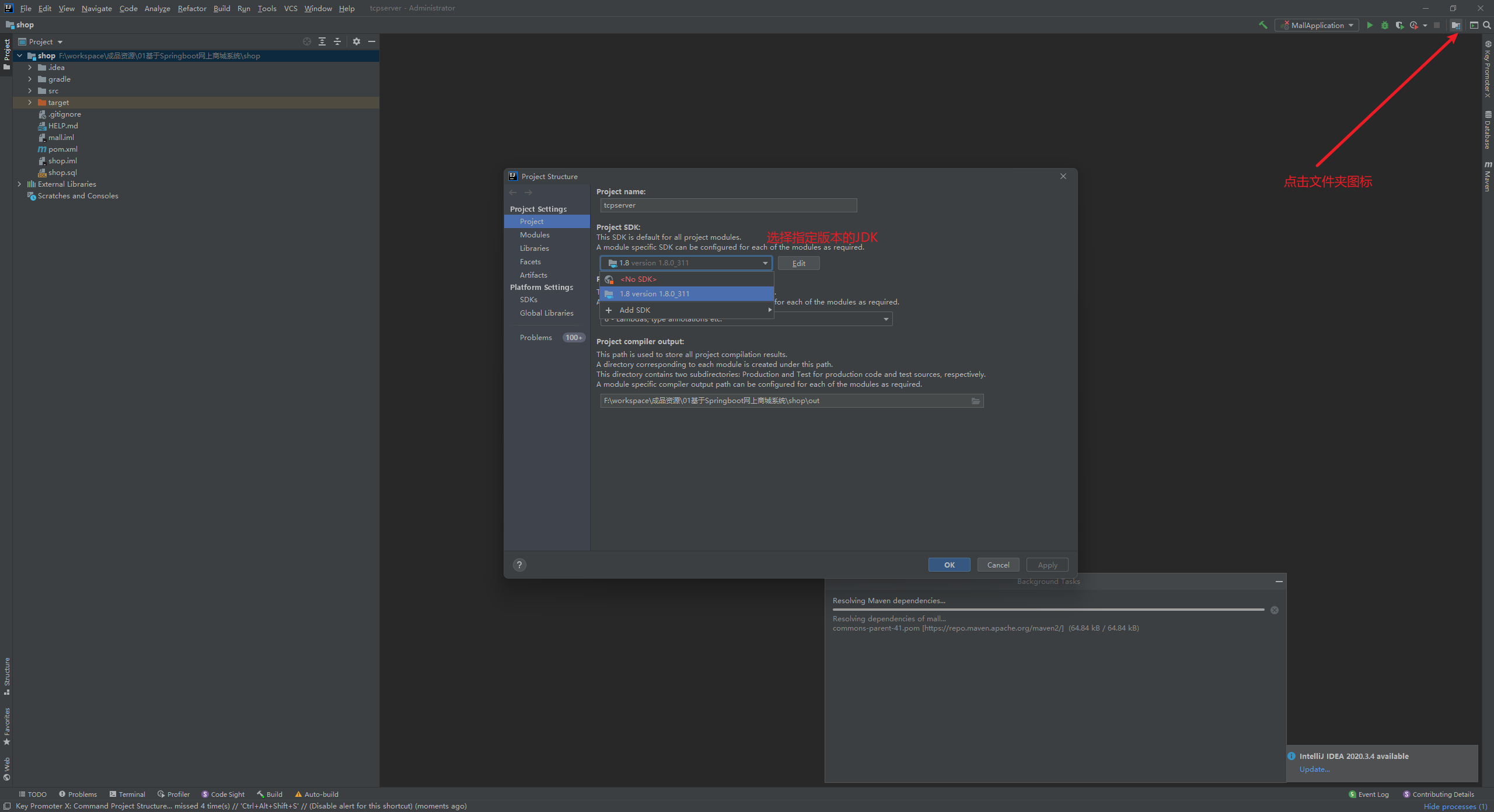This screenshot has width=1494, height=812.
Task: Click Update link in IDEA notification
Action: pos(1314,769)
